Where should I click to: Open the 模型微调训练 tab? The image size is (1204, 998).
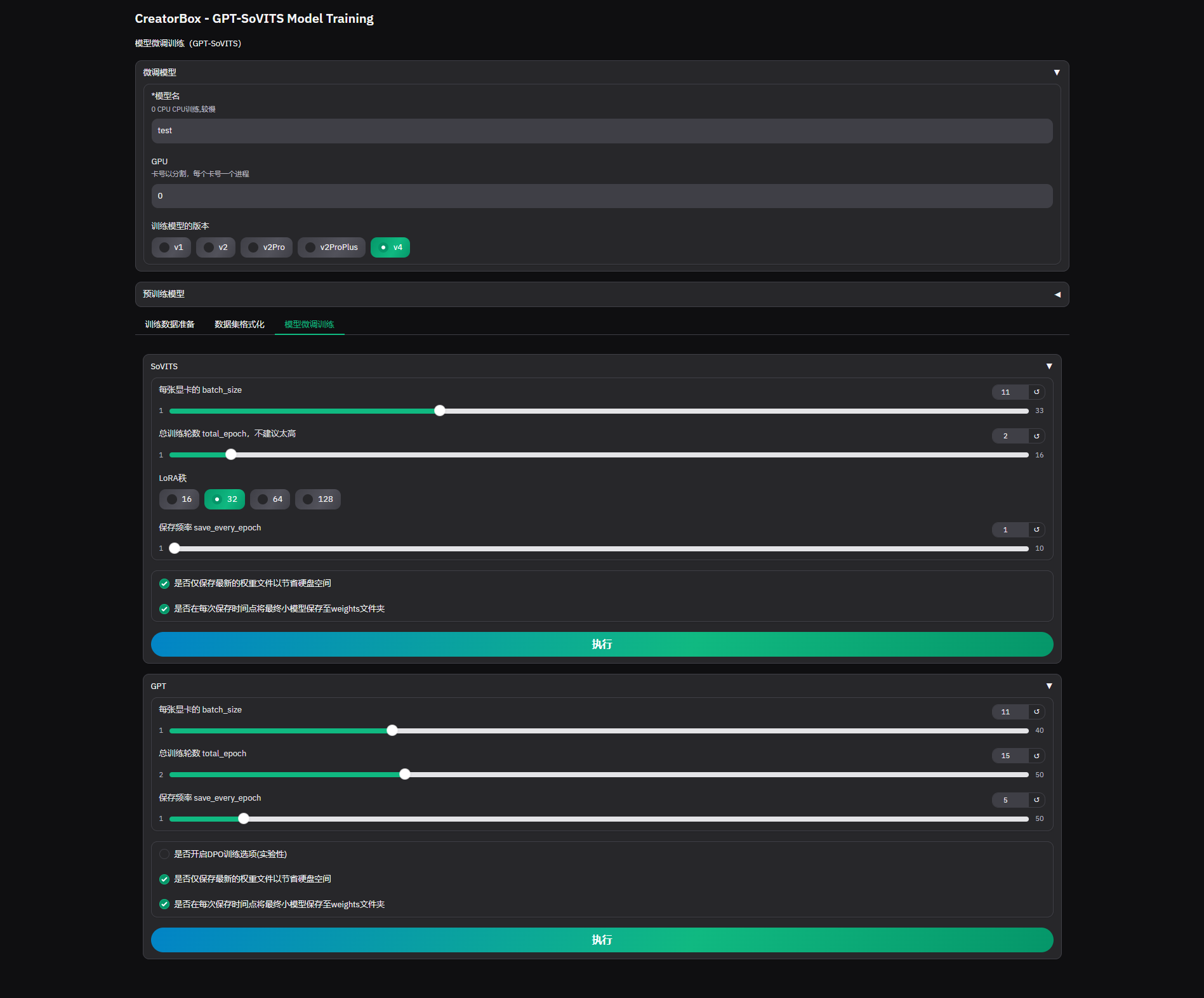[309, 324]
